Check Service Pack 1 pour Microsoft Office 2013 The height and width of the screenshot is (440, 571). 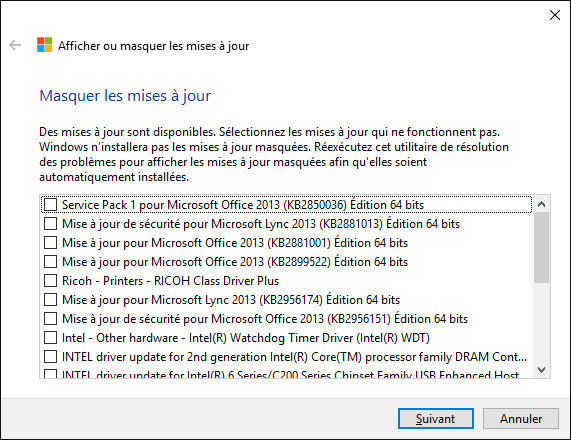[x=50, y=205]
